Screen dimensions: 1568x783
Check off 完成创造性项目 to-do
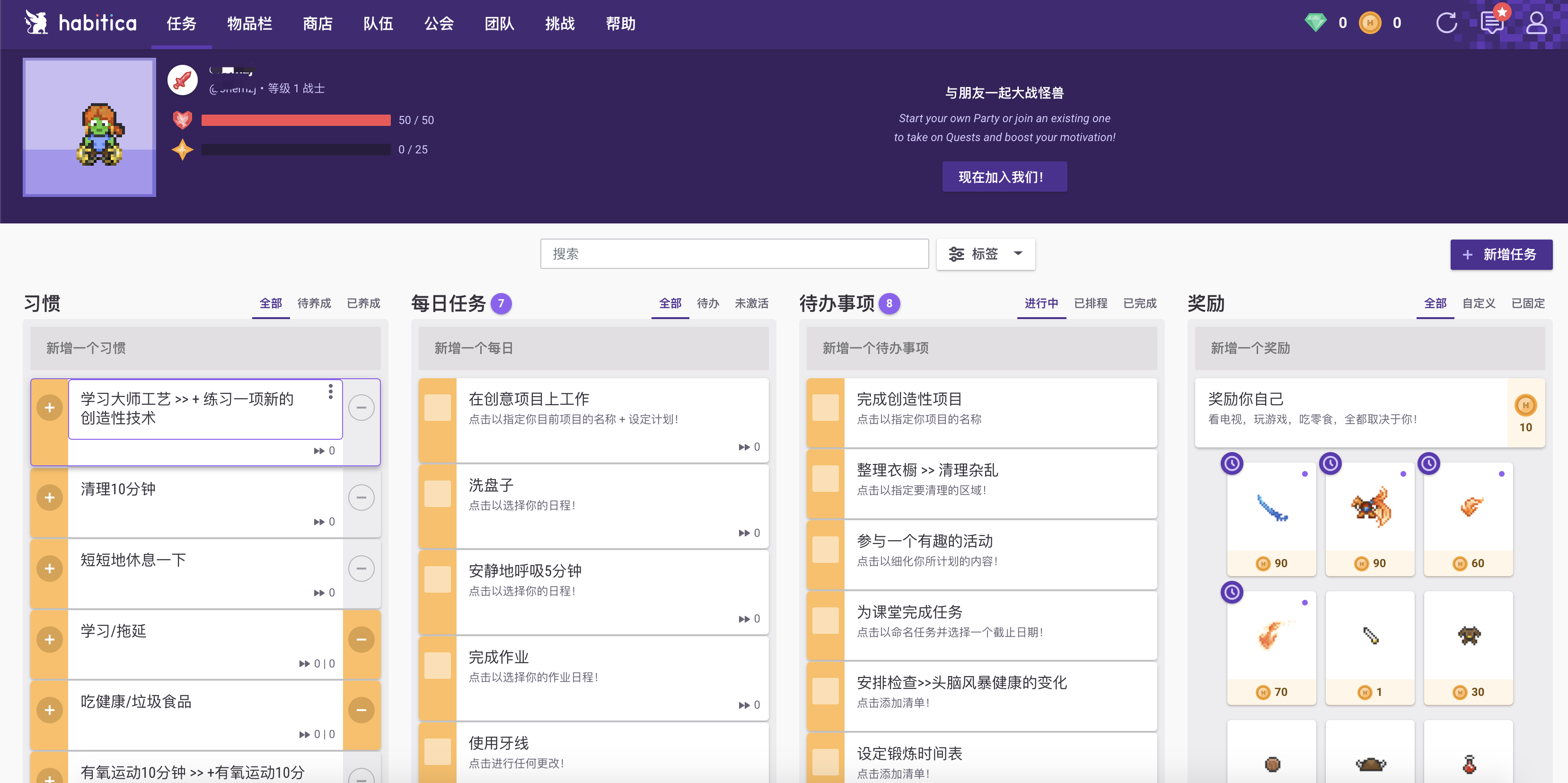click(x=825, y=407)
